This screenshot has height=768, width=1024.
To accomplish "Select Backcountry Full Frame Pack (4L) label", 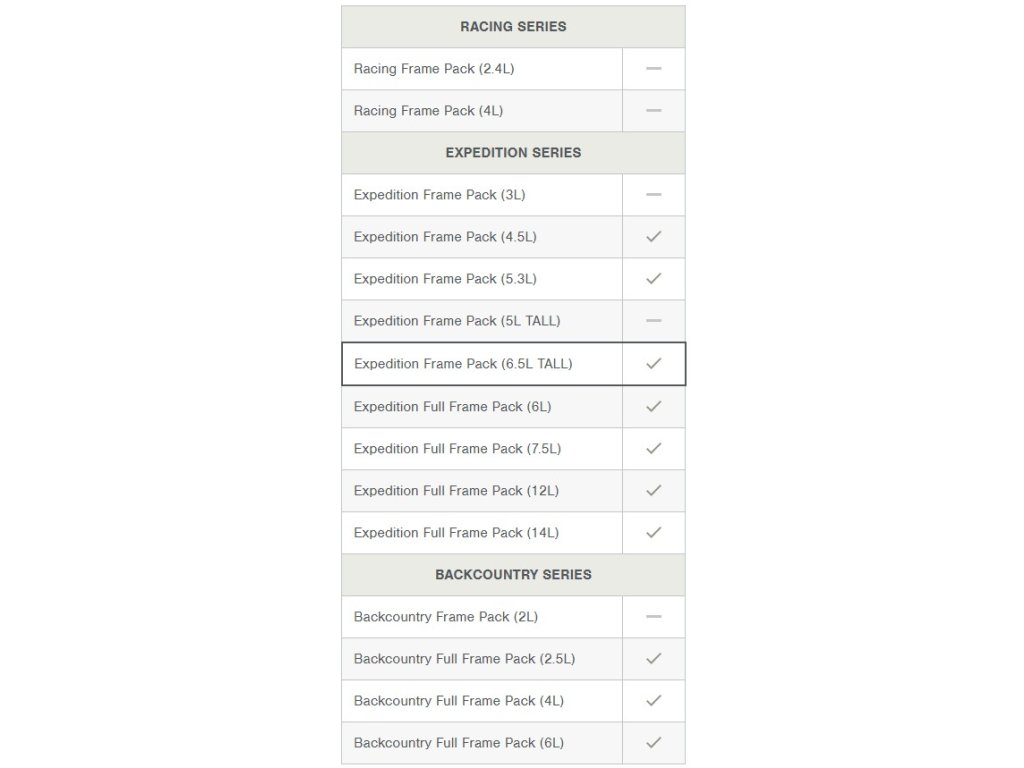I will 458,701.
